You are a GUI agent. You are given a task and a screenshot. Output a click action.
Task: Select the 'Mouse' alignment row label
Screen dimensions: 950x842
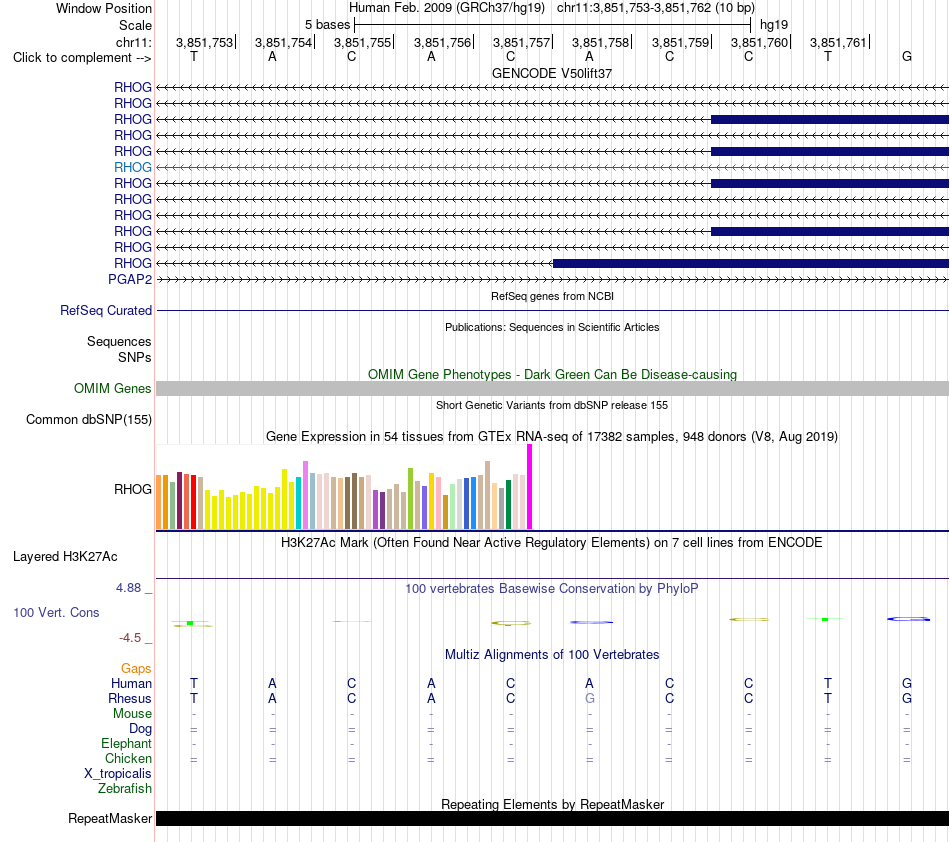coord(132,714)
